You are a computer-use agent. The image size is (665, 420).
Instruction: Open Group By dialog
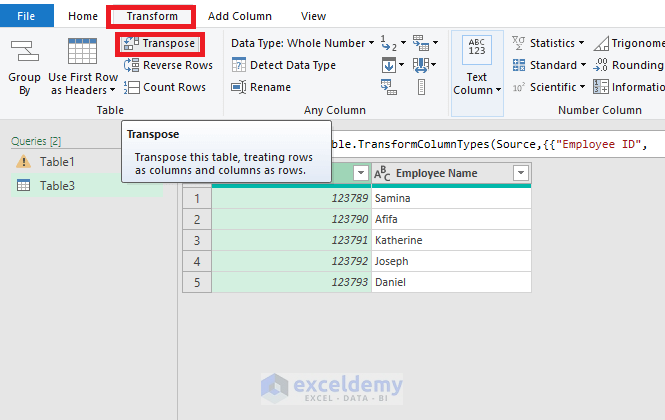24,67
